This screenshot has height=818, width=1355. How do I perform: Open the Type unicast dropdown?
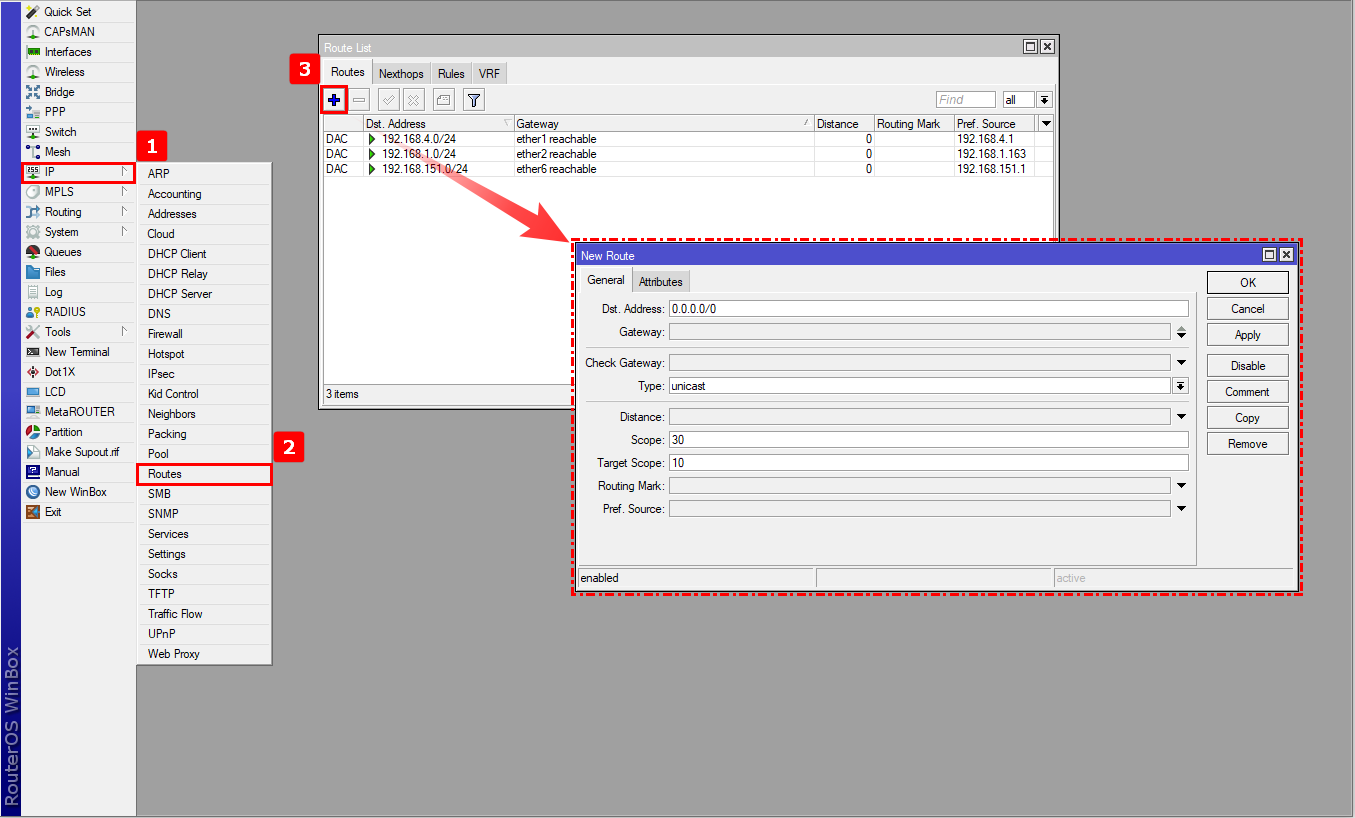tap(1181, 386)
